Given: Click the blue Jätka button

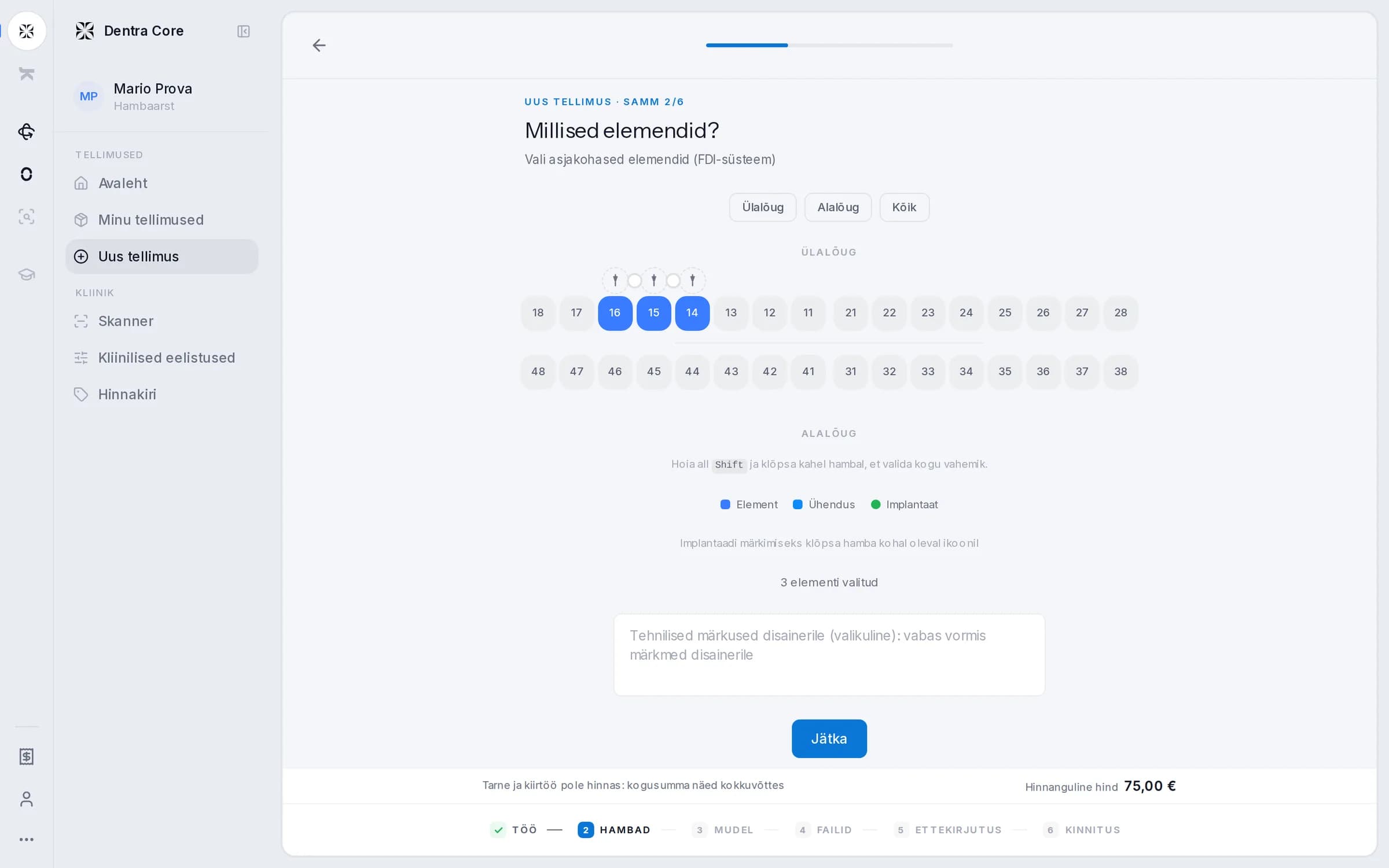Looking at the screenshot, I should (x=829, y=738).
